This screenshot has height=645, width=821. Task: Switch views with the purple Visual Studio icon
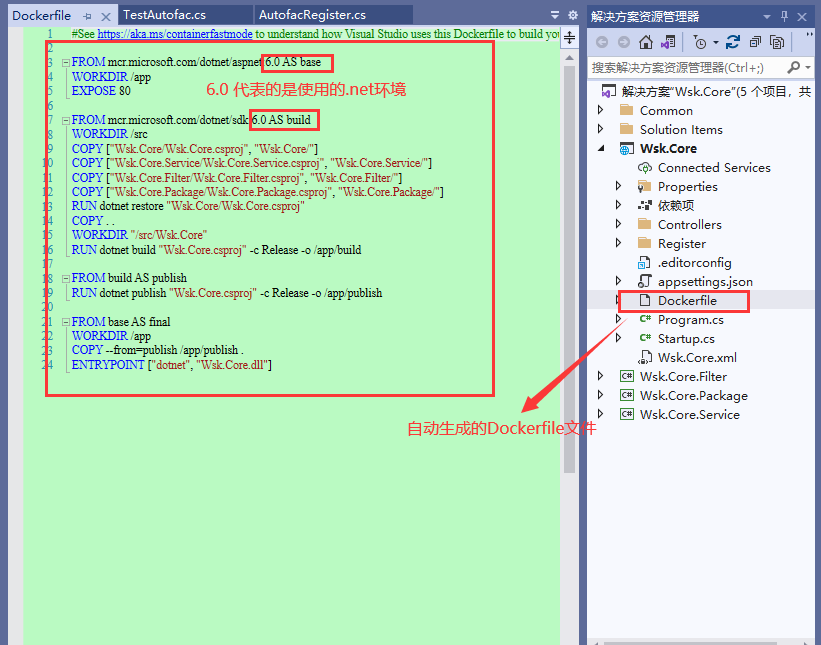pos(668,42)
